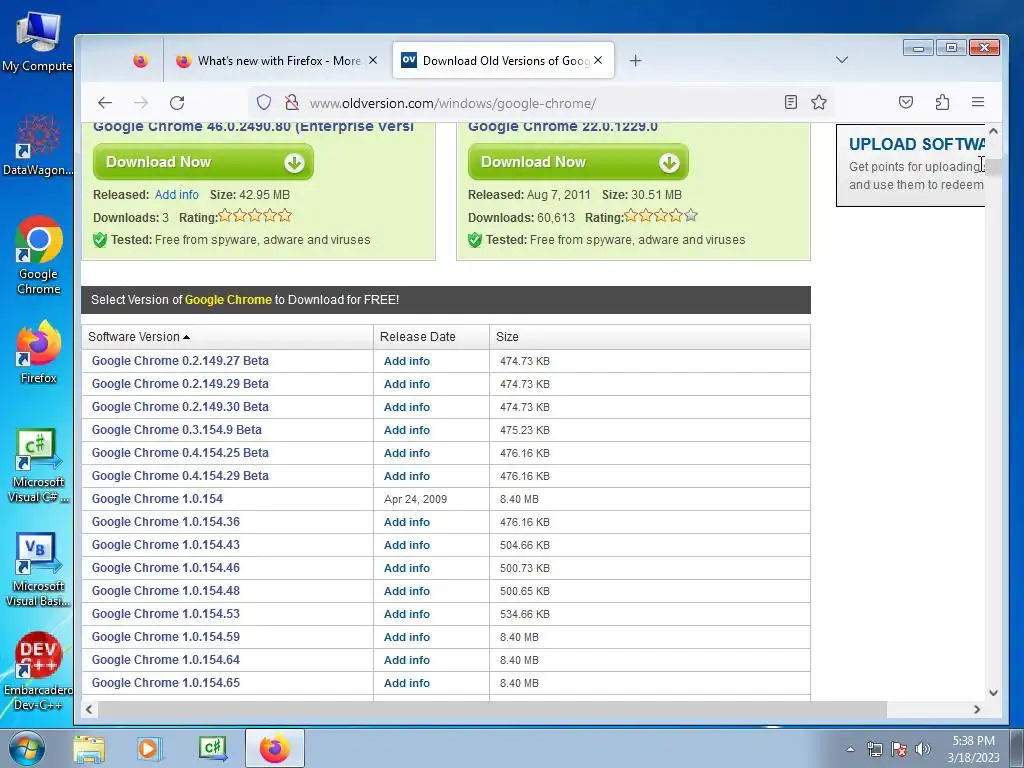Switch to What's new with Firefox tab
This screenshot has height=768, width=1024.
point(277,61)
